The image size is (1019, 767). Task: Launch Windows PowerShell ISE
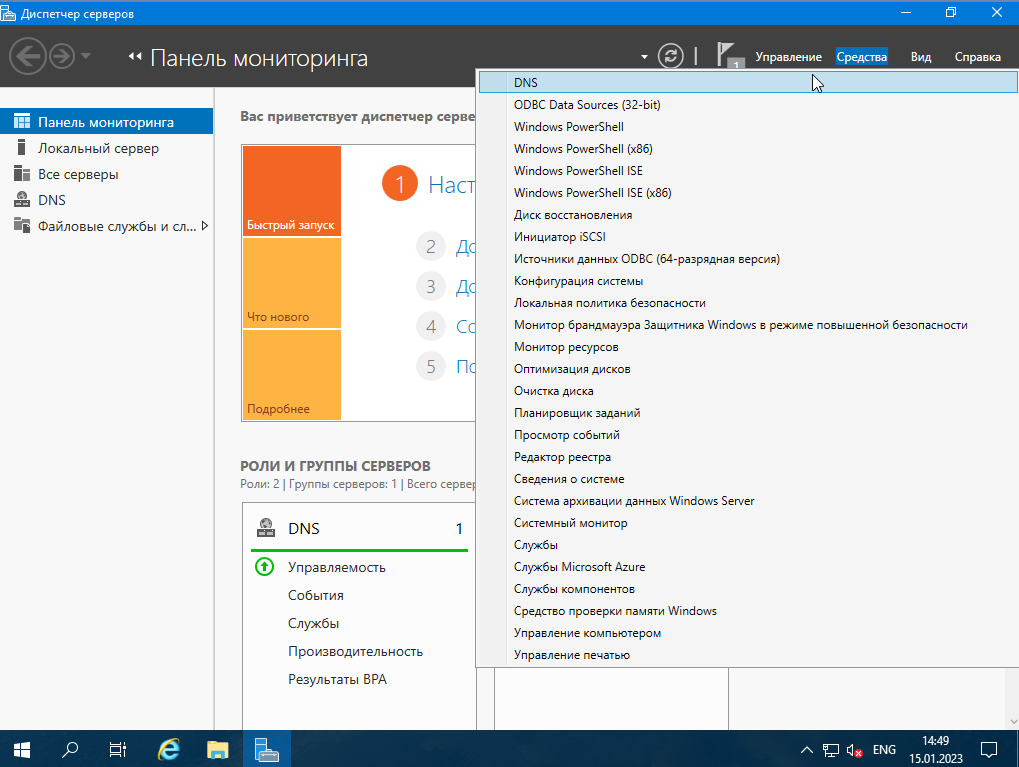coord(748,171)
